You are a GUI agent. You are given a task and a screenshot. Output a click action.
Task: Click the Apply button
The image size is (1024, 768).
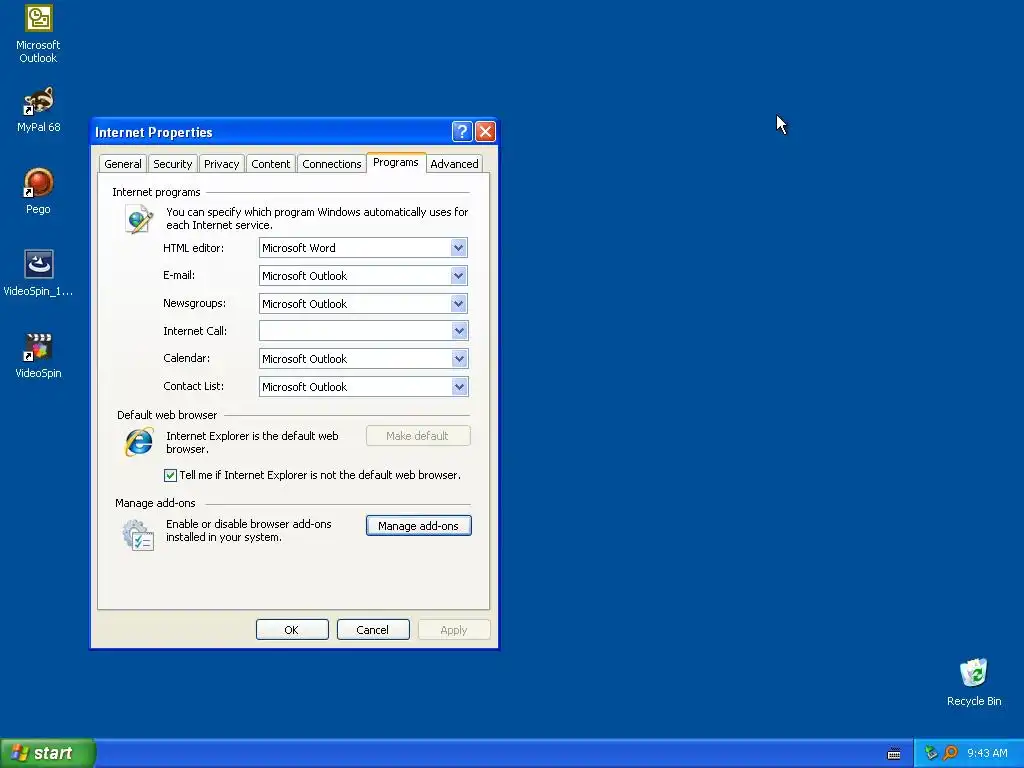454,630
